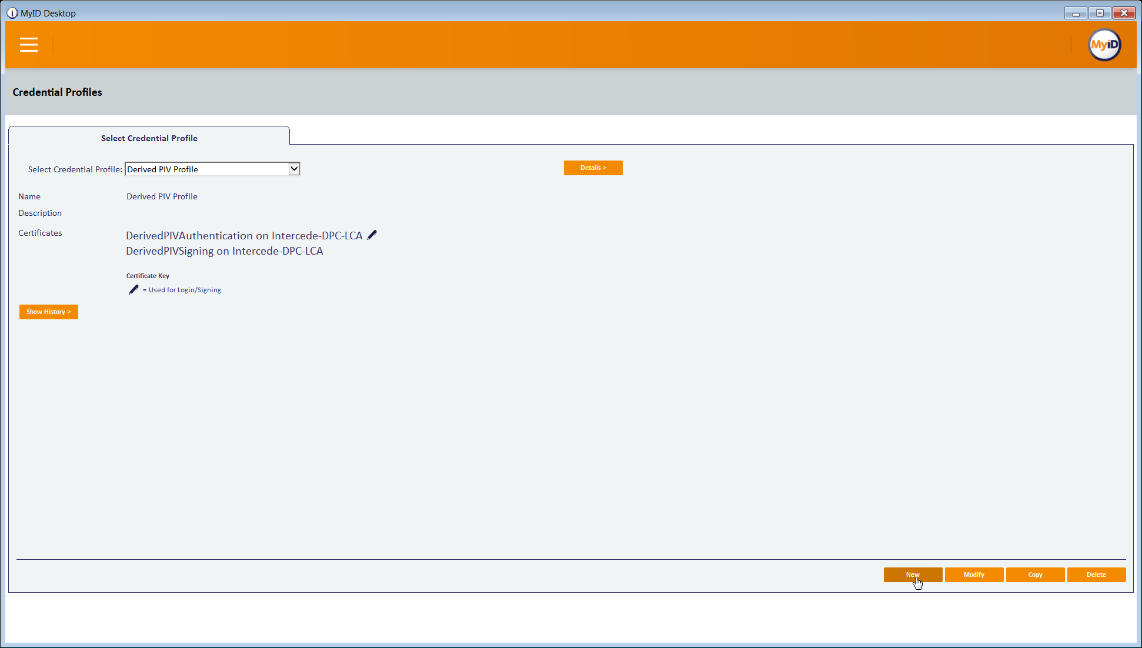Open the hamburger menu

(28, 44)
